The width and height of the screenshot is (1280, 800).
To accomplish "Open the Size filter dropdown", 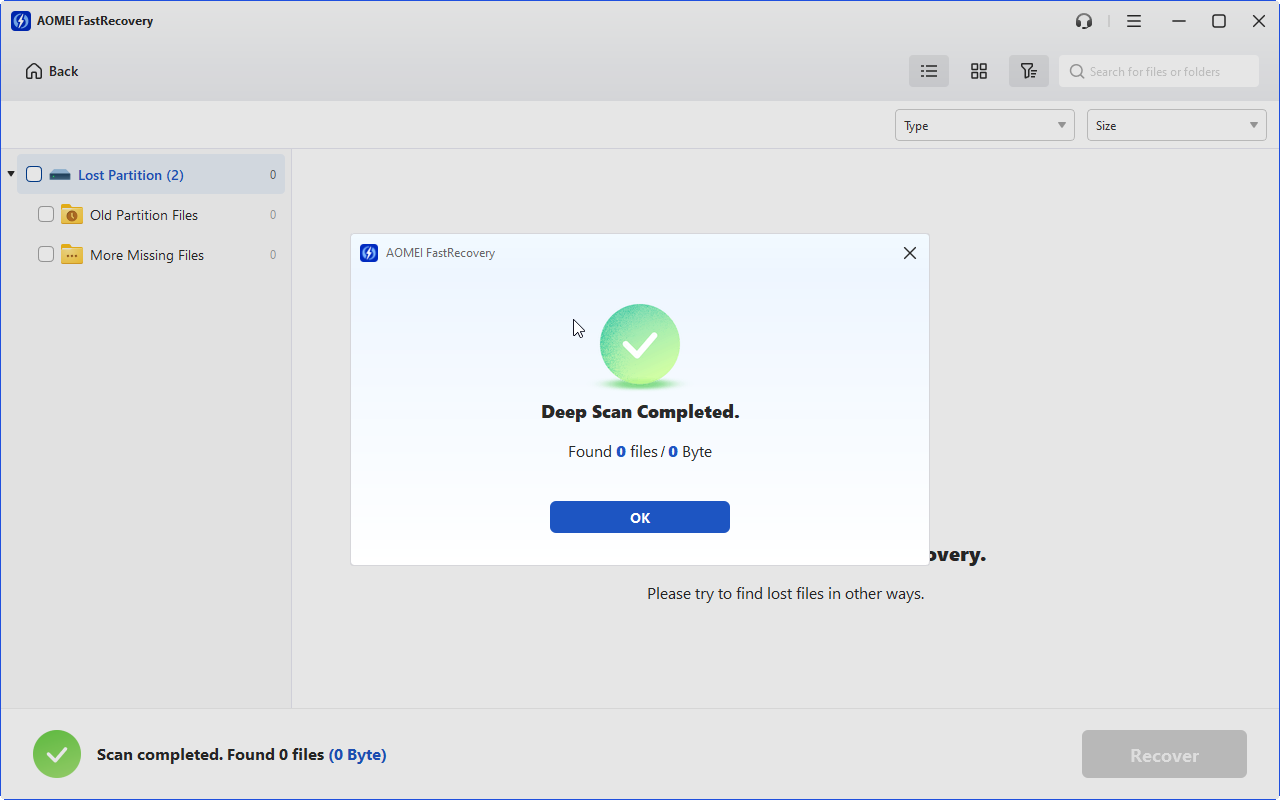I will click(1176, 125).
